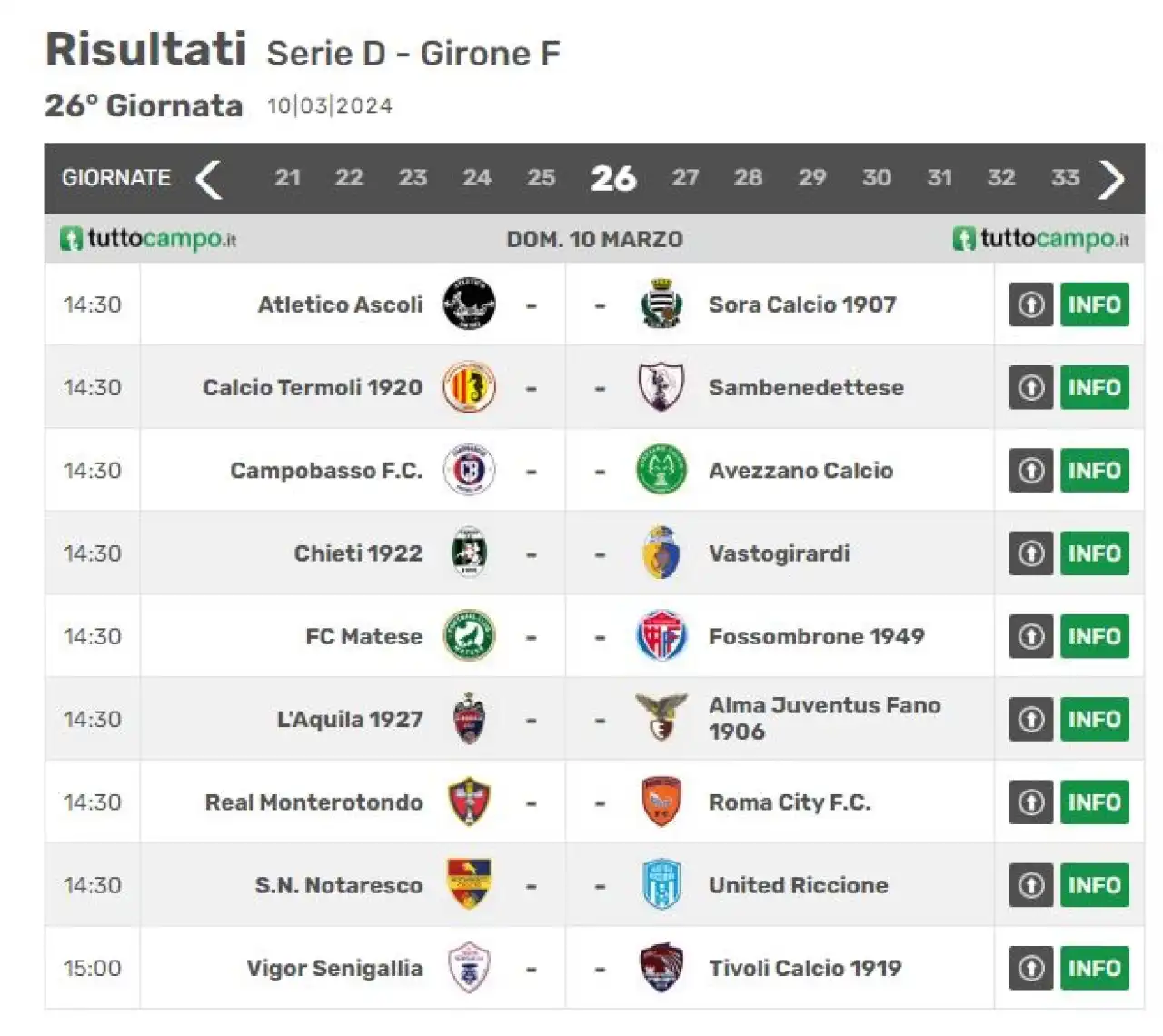Click the upload arrow icon for Chieti 1922 match

(1031, 553)
